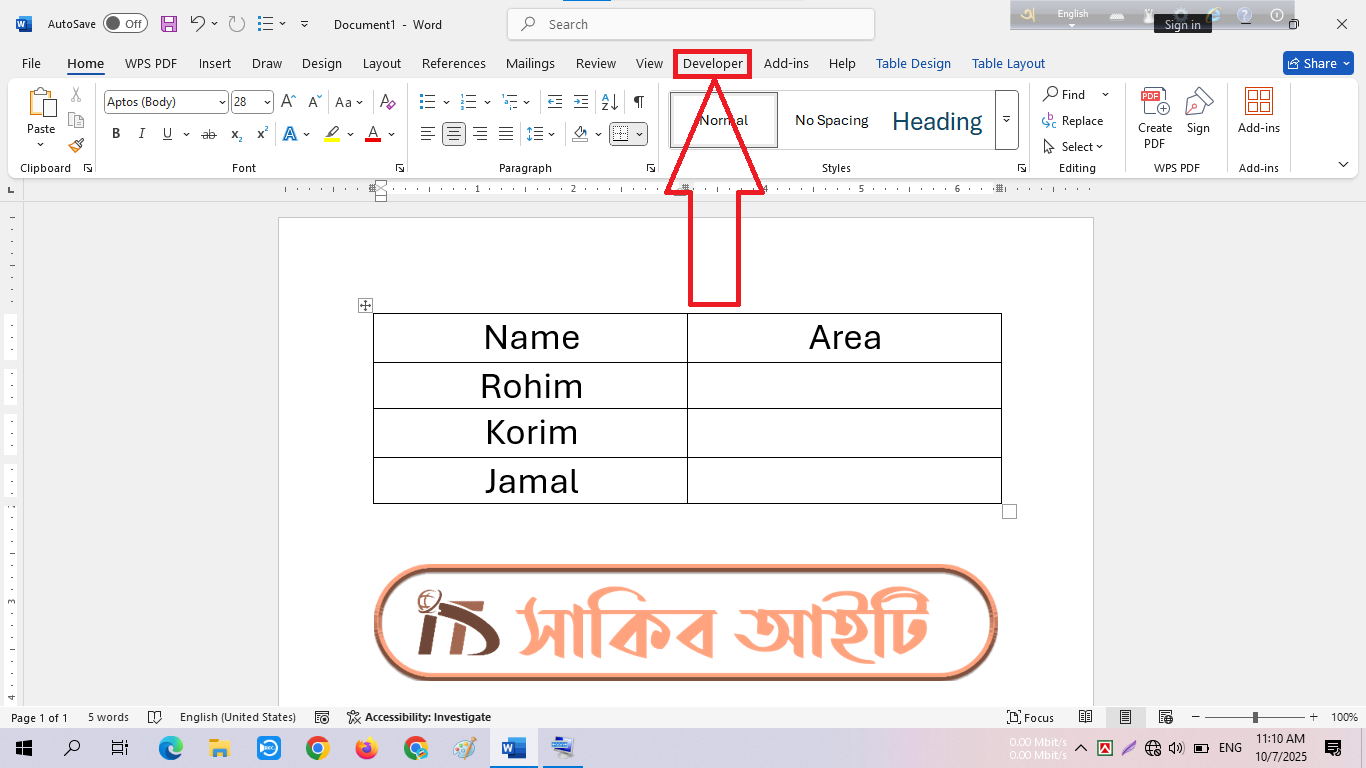Viewport: 1366px width, 768px height.
Task: Switch AutoSave off toggle
Action: click(x=125, y=23)
